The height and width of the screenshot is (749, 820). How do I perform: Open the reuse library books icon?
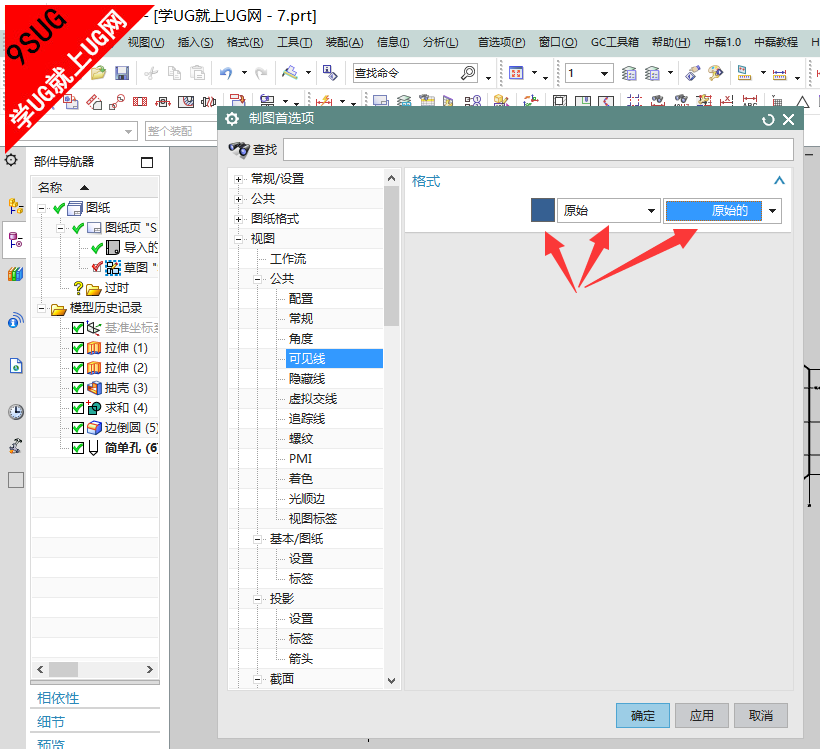[x=16, y=274]
